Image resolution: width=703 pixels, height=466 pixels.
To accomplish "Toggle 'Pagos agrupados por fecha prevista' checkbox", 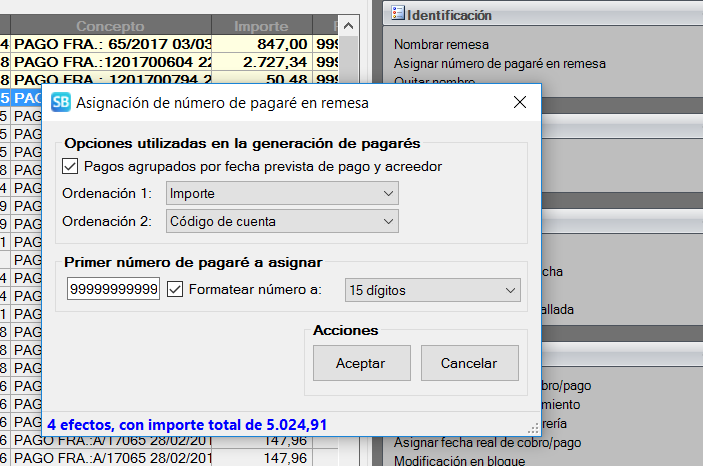I will (x=70, y=166).
